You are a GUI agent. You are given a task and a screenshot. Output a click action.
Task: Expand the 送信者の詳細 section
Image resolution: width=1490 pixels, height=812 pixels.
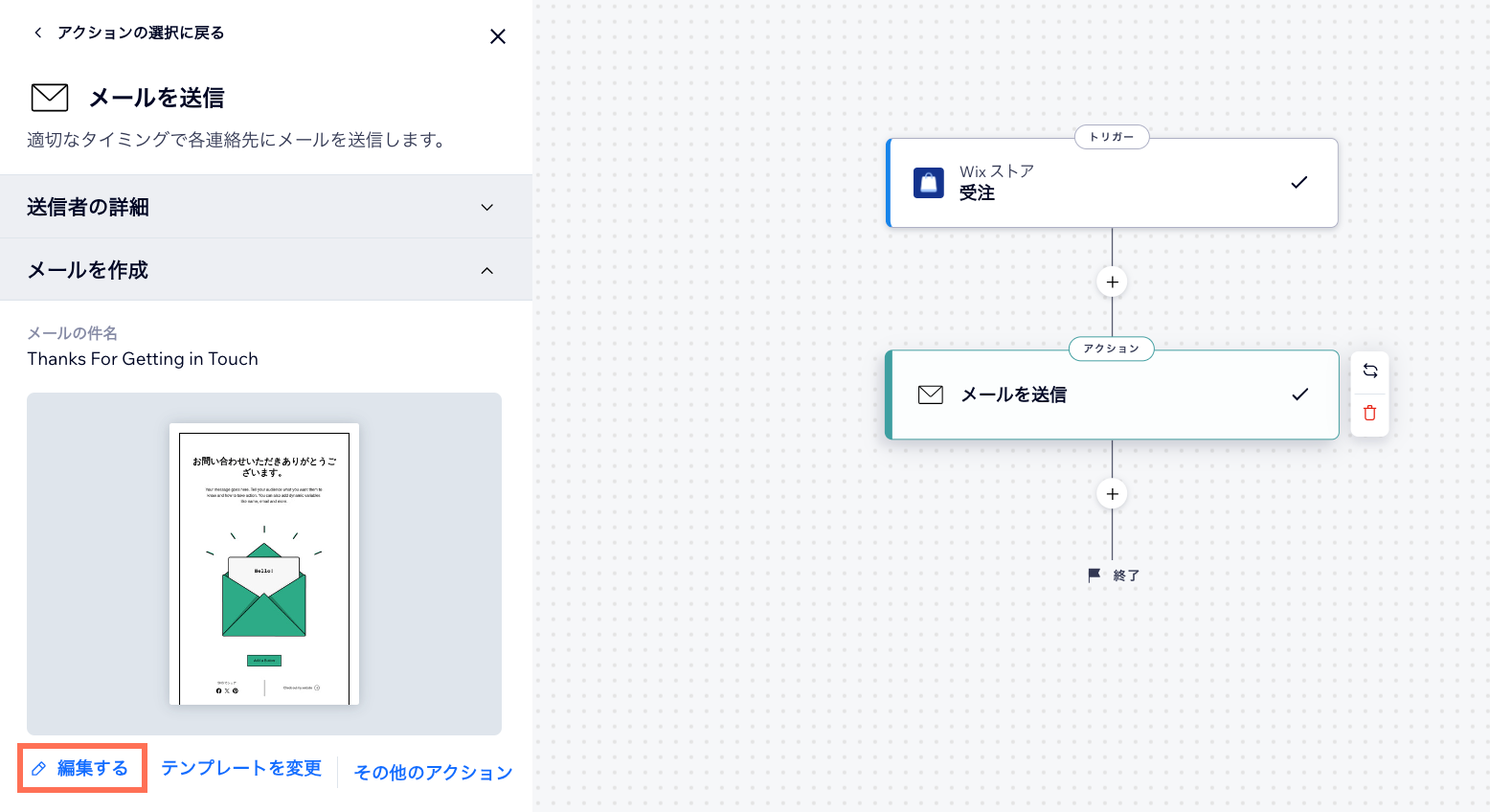click(486, 207)
